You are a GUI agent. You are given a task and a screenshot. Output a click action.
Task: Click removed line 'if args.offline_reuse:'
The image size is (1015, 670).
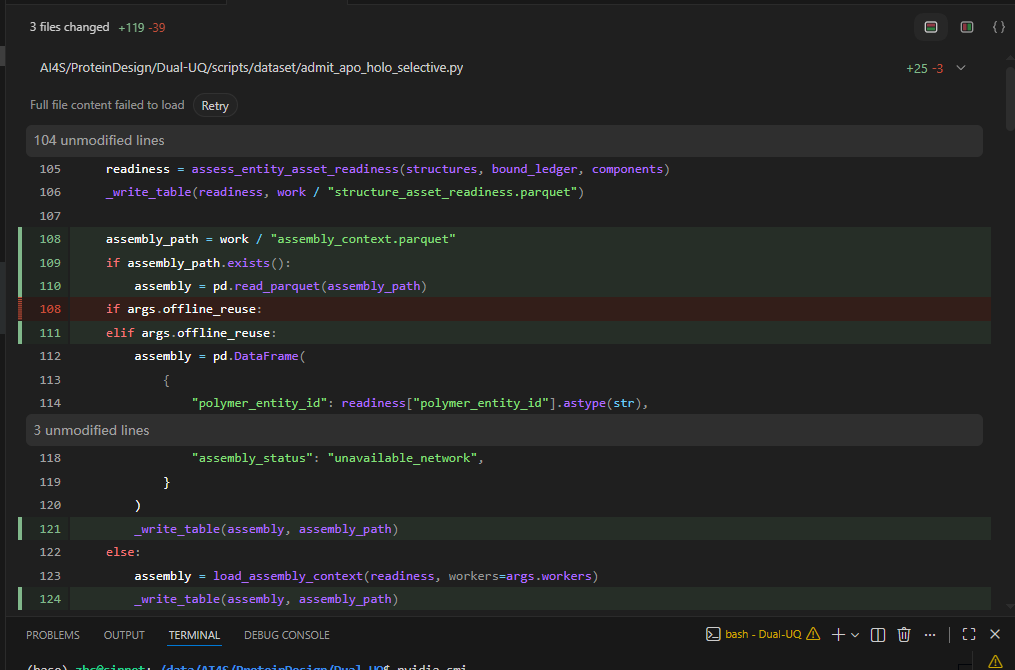pyautogui.click(x=184, y=309)
